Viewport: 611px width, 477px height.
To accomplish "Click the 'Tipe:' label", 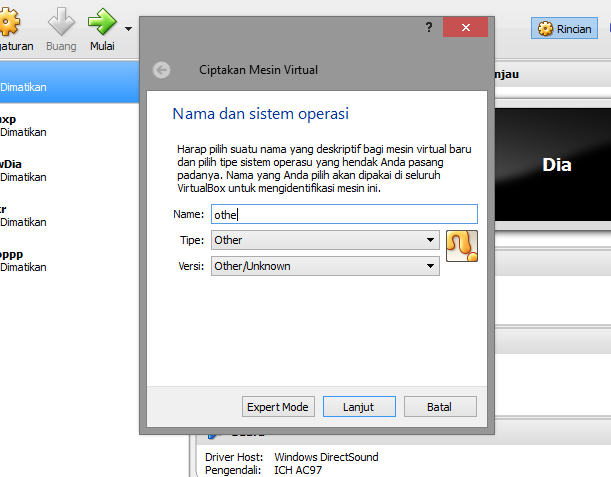I will tap(192, 240).
